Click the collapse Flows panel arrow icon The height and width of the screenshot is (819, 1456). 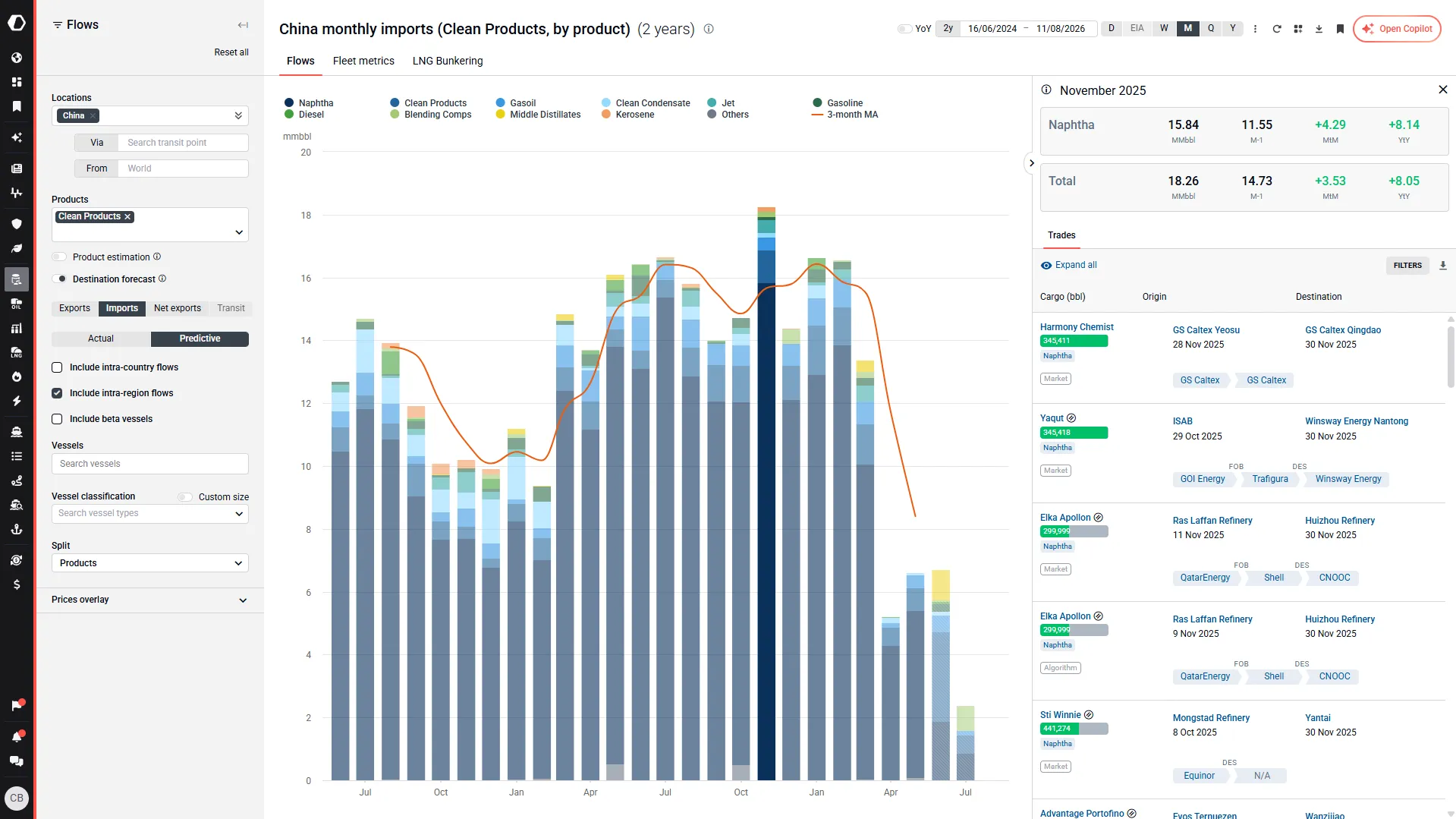pos(243,25)
